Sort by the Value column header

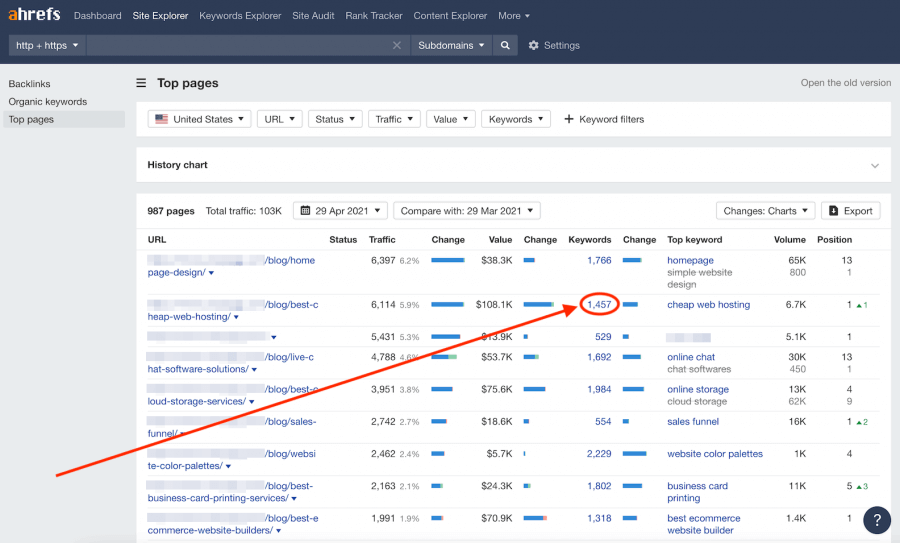[500, 240]
